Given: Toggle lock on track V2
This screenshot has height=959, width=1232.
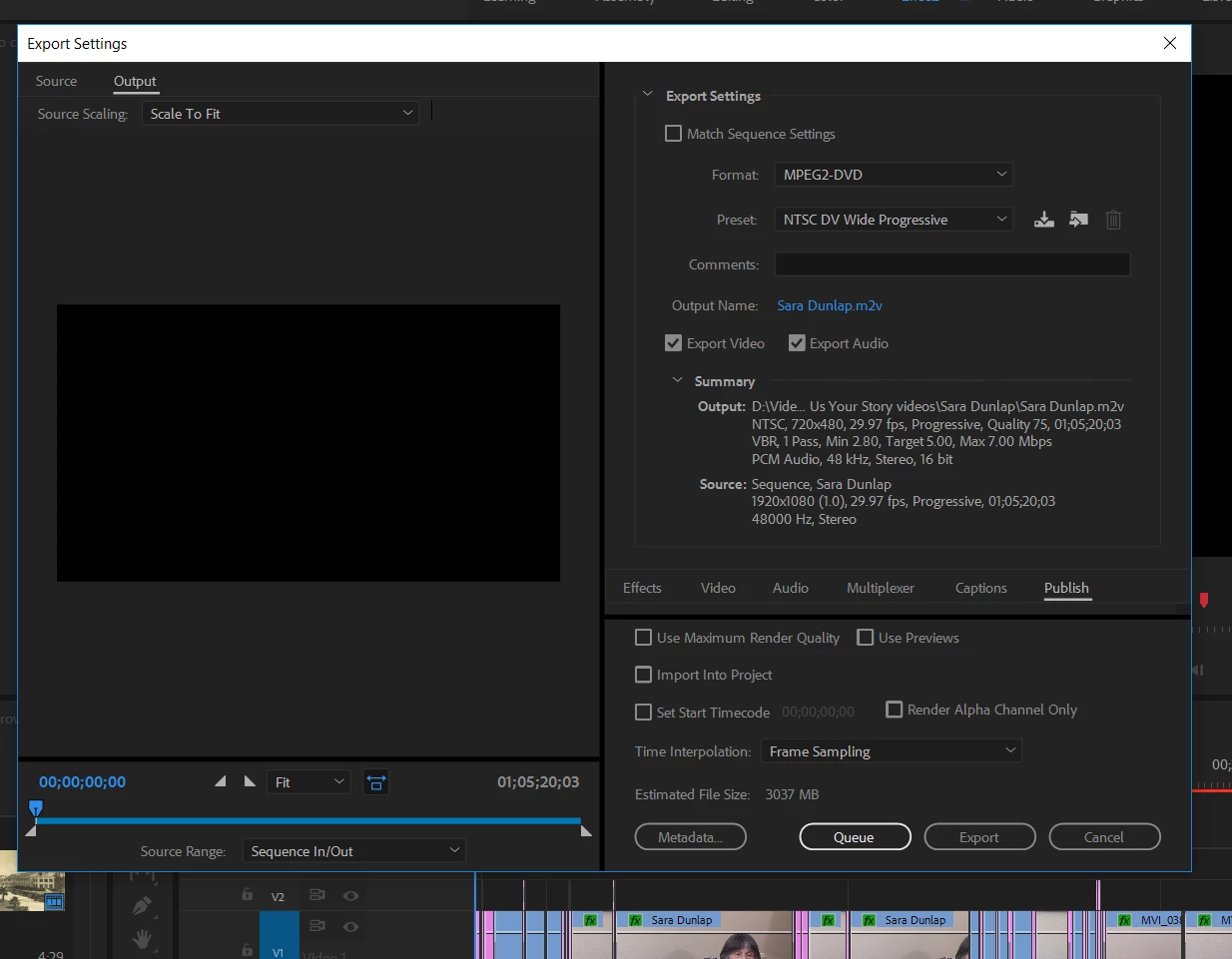Looking at the screenshot, I should 247,895.
